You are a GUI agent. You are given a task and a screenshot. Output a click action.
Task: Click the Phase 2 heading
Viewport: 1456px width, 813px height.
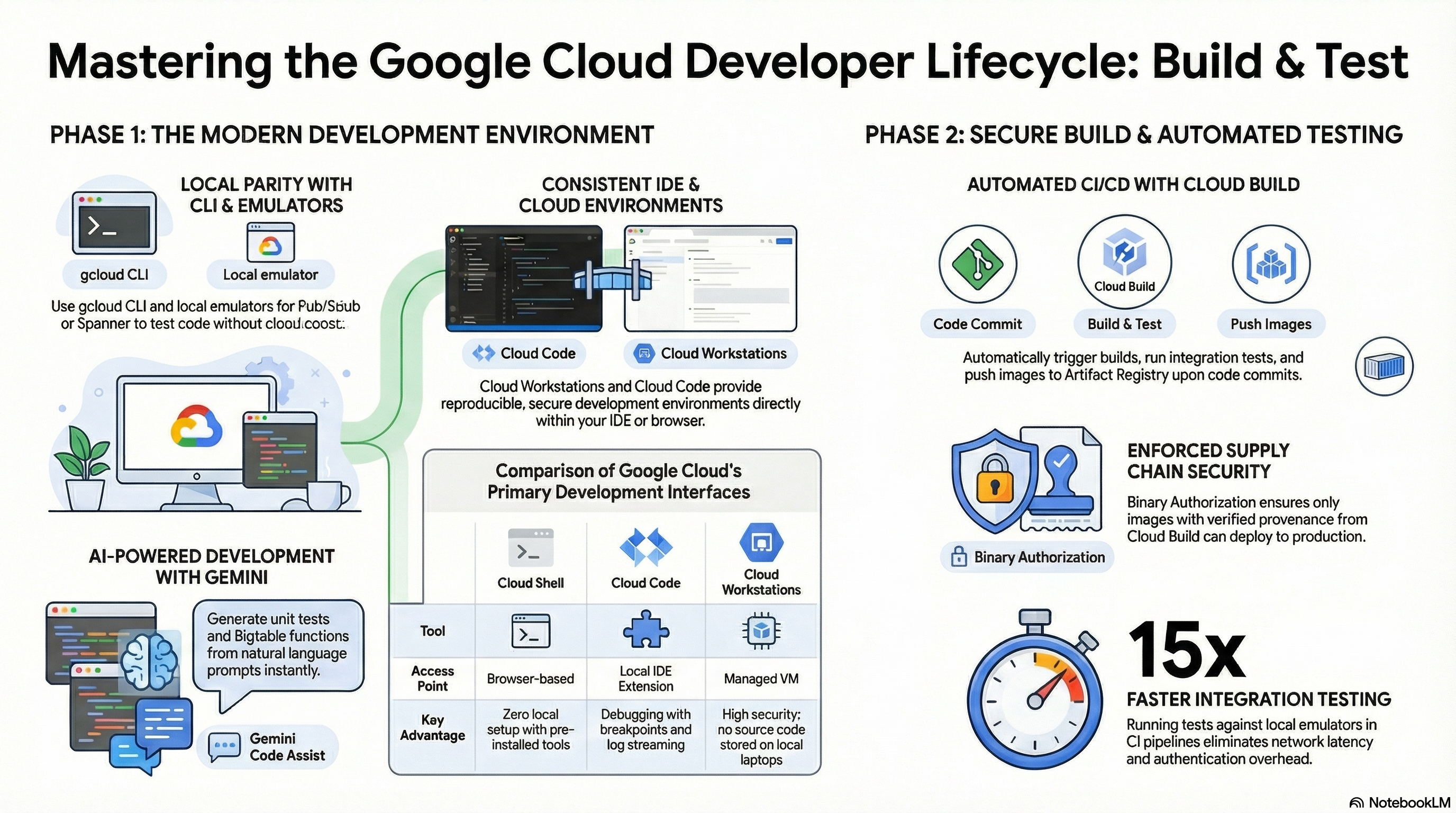[x=1134, y=135]
